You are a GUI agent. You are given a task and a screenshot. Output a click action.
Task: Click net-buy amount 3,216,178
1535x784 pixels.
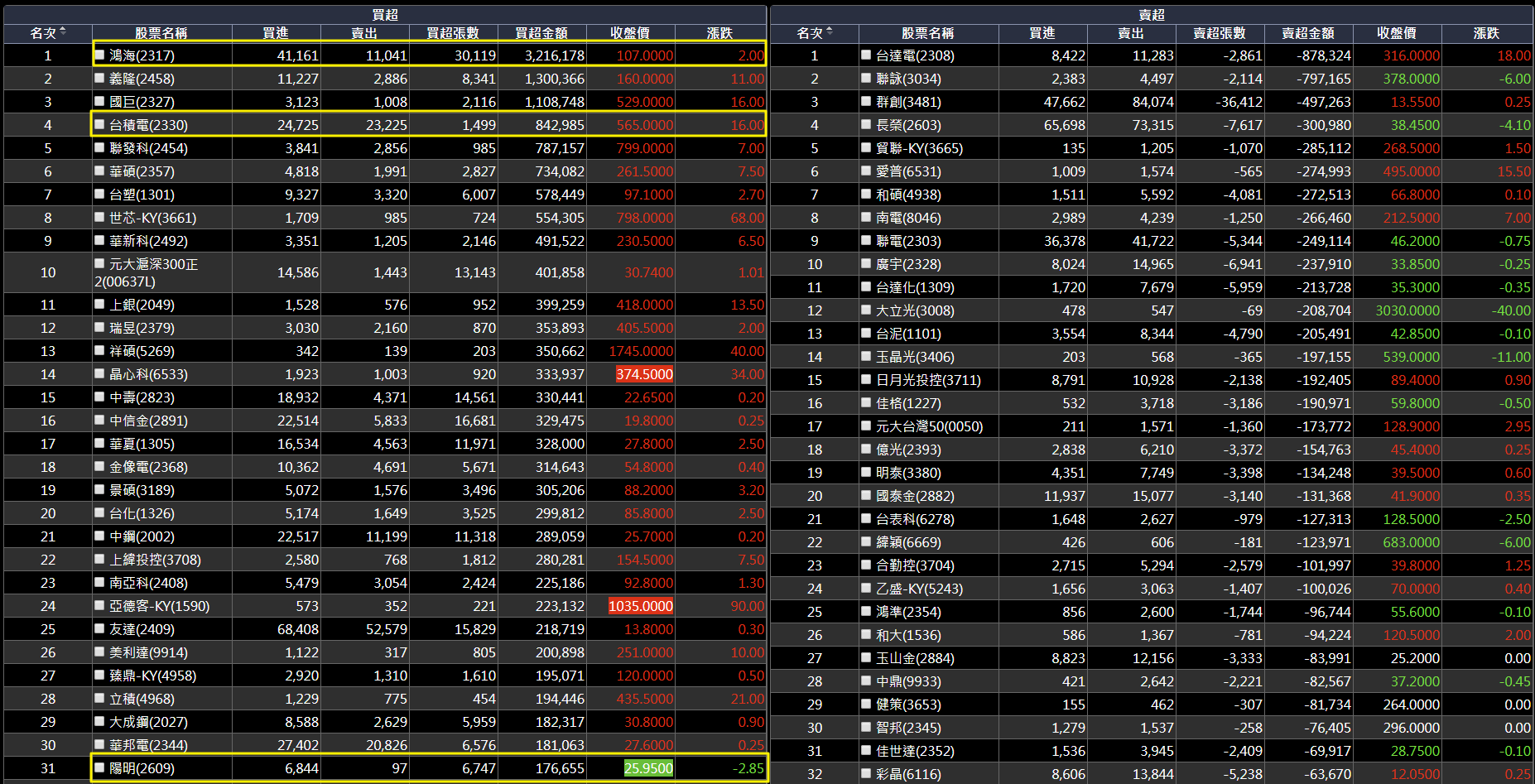coord(554,55)
